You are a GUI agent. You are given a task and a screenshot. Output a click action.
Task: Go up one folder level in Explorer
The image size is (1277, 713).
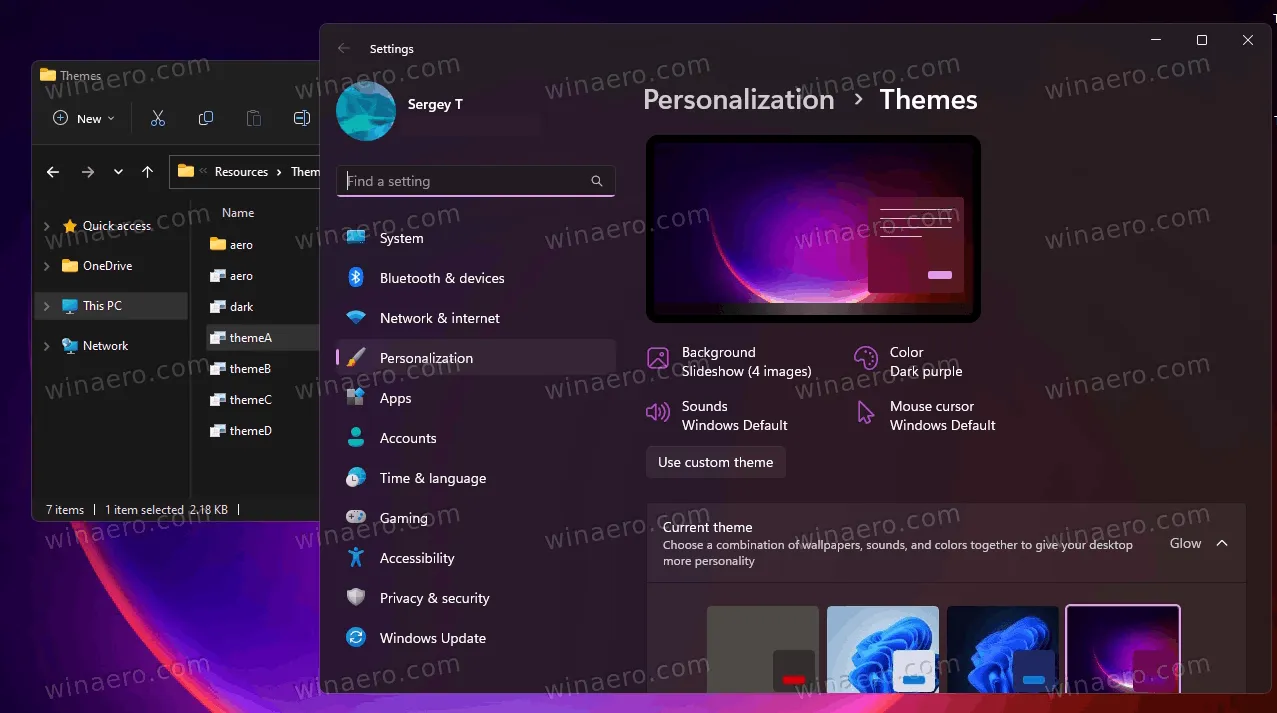click(x=148, y=172)
